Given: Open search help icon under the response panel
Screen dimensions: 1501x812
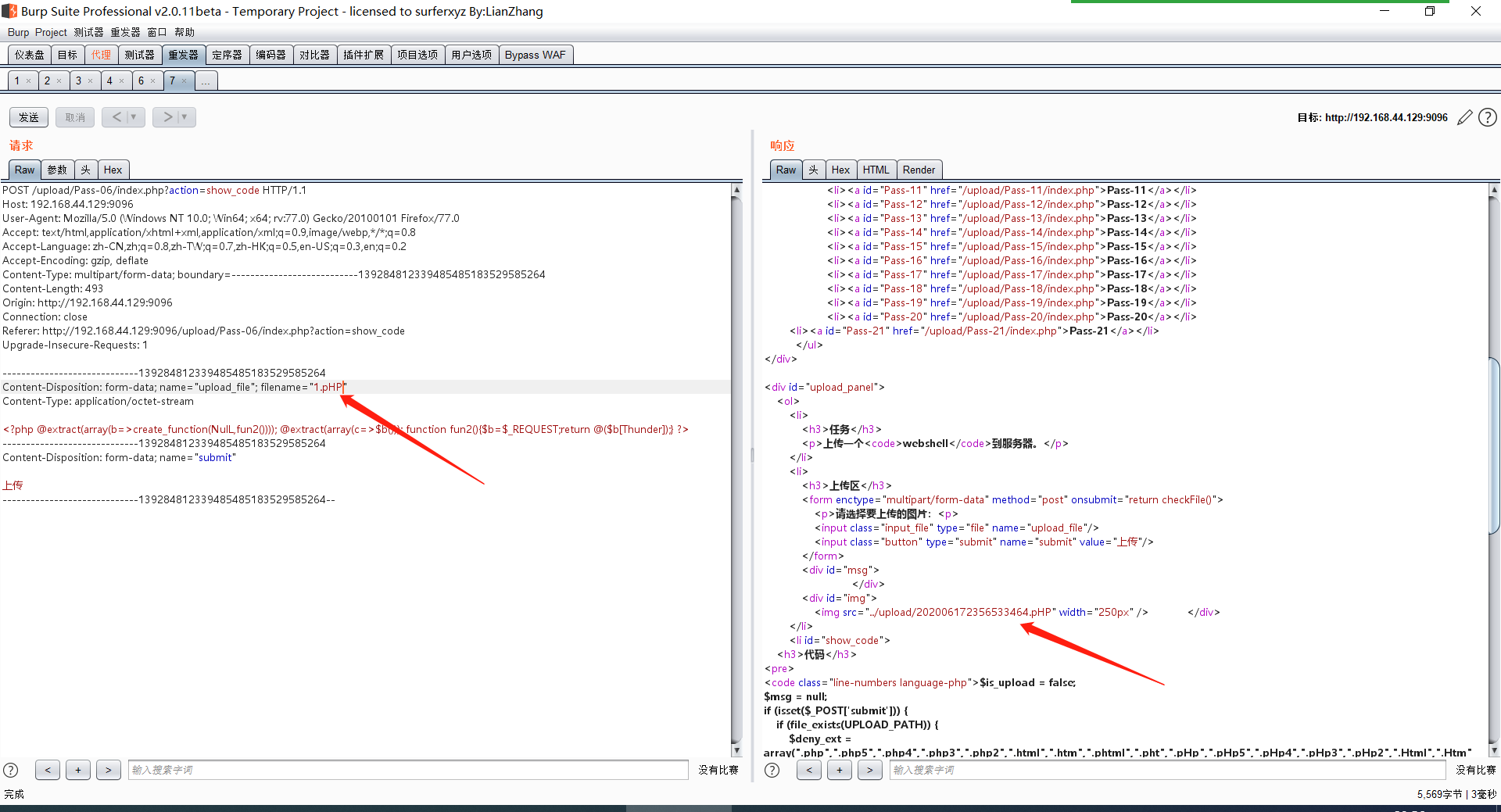Looking at the screenshot, I should coord(772,770).
